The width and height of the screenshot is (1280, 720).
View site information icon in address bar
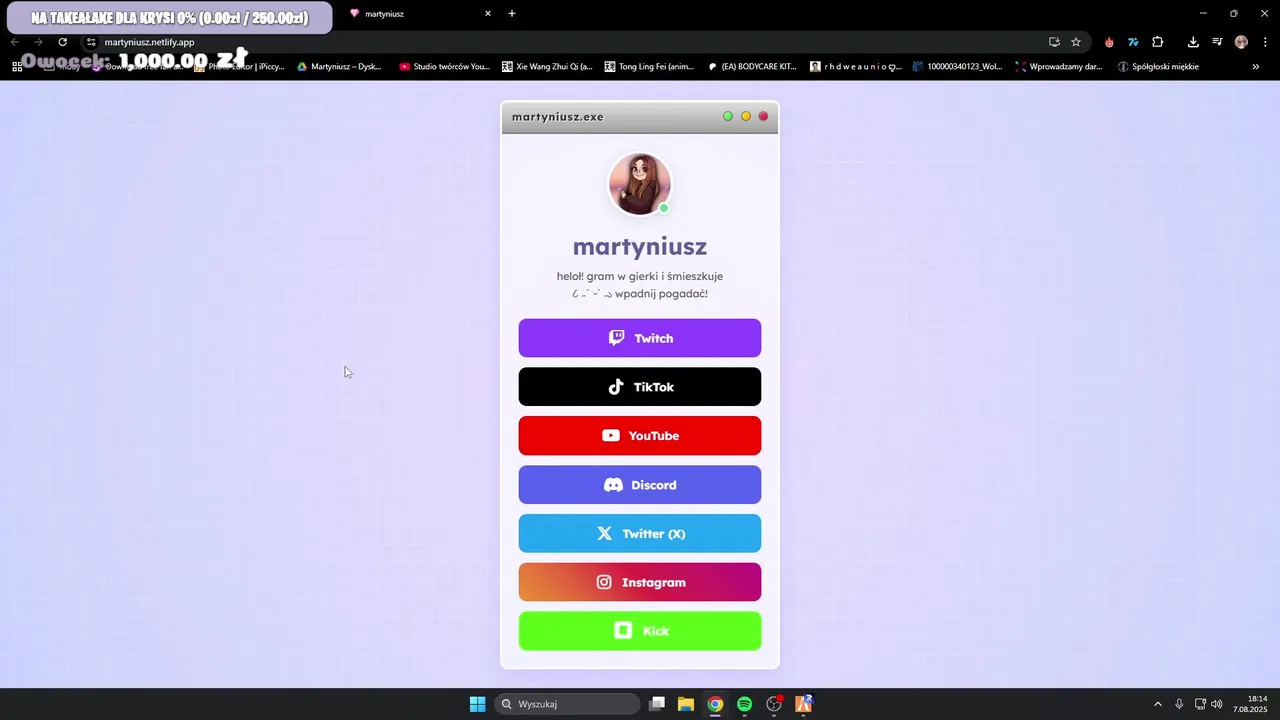click(x=91, y=42)
